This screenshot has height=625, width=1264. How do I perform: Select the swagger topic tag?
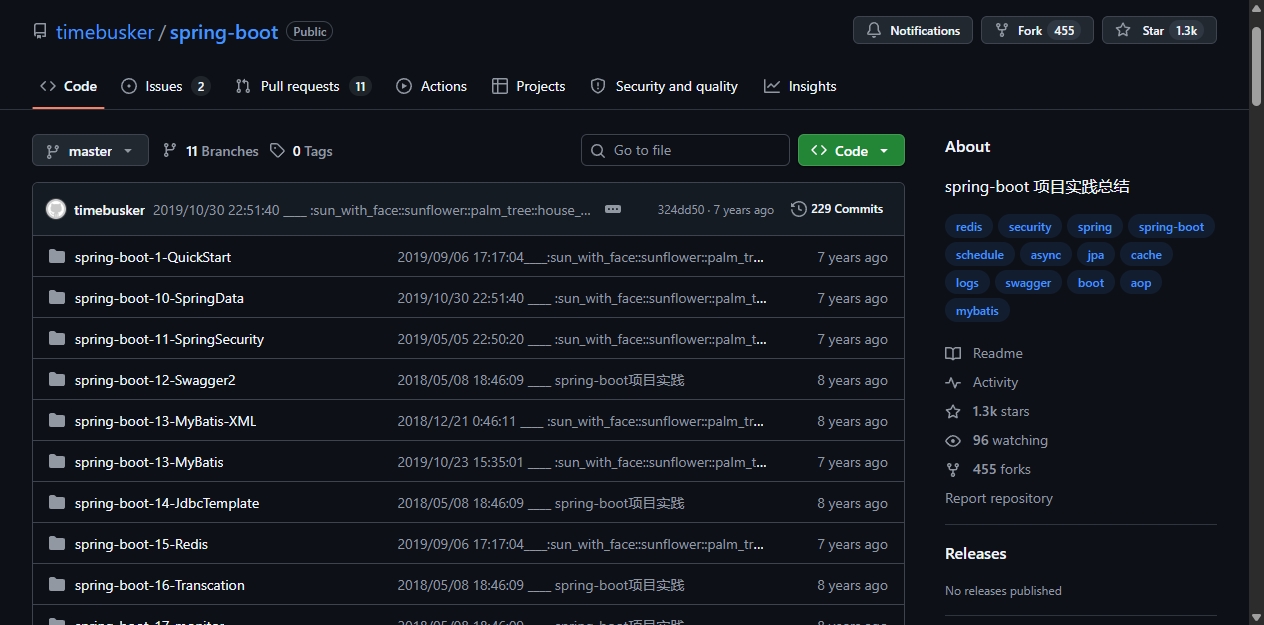[x=1028, y=283]
